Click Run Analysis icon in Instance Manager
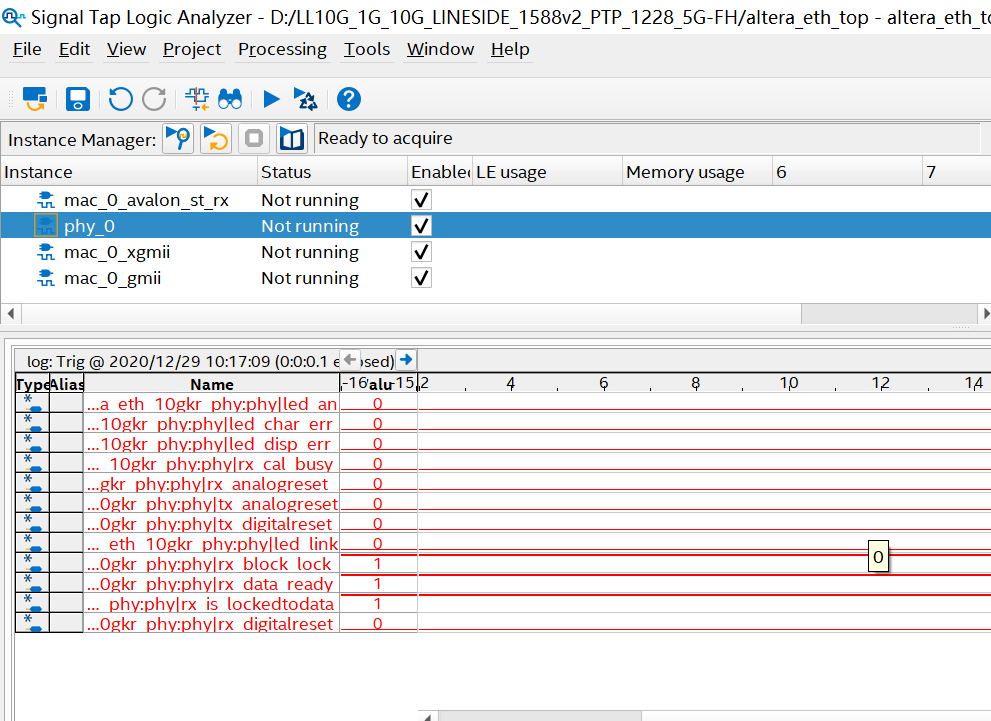This screenshot has height=721, width=991. (178, 138)
